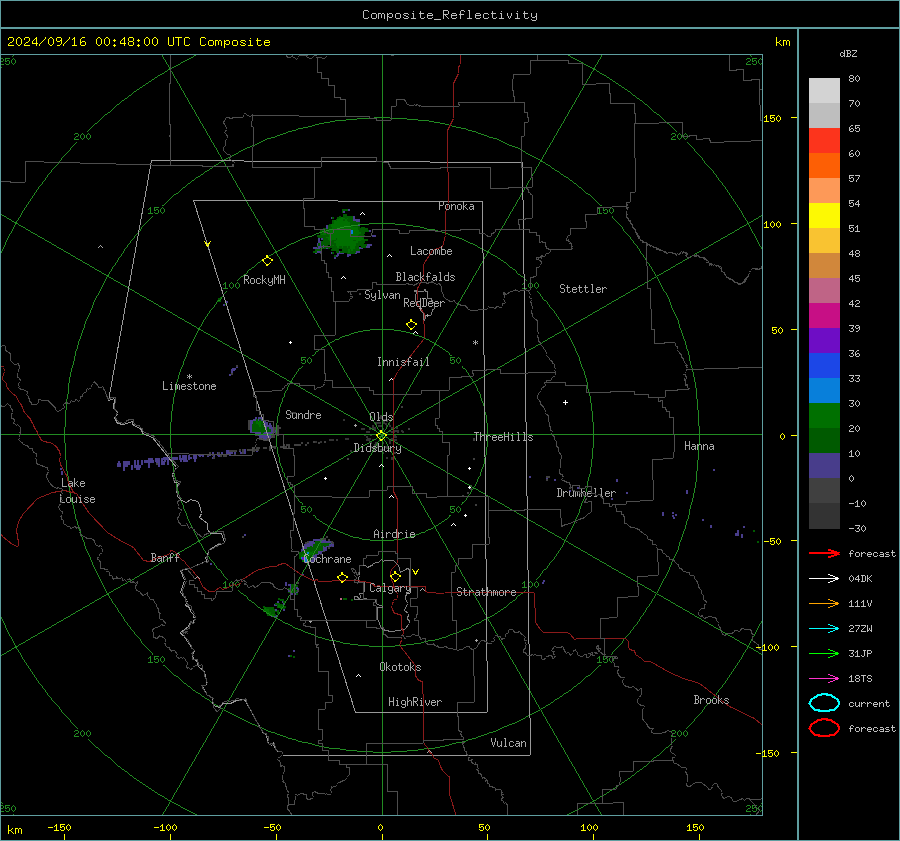Click the radar echo west of Sundre
Image resolution: width=900 pixels, height=841 pixels.
262,428
